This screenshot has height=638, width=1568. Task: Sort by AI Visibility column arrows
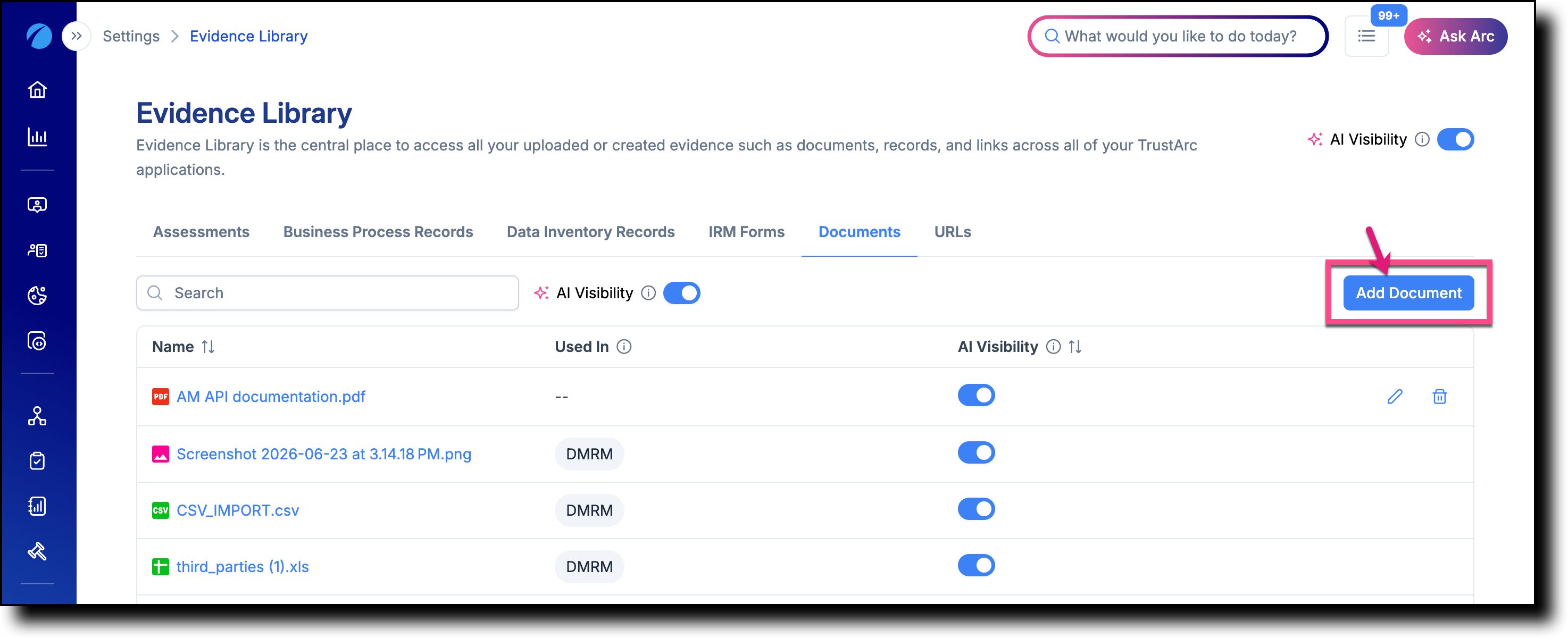(x=1075, y=347)
